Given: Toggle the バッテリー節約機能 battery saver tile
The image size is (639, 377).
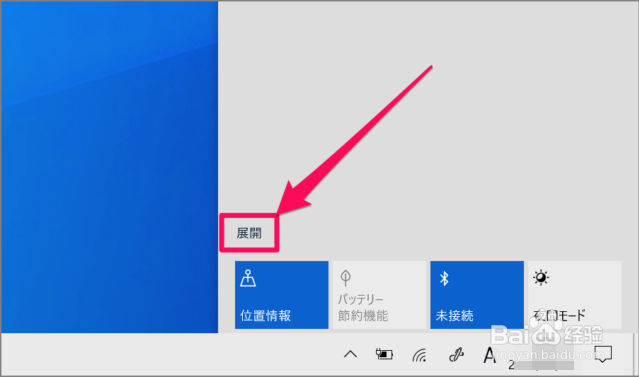Looking at the screenshot, I should click(x=379, y=295).
